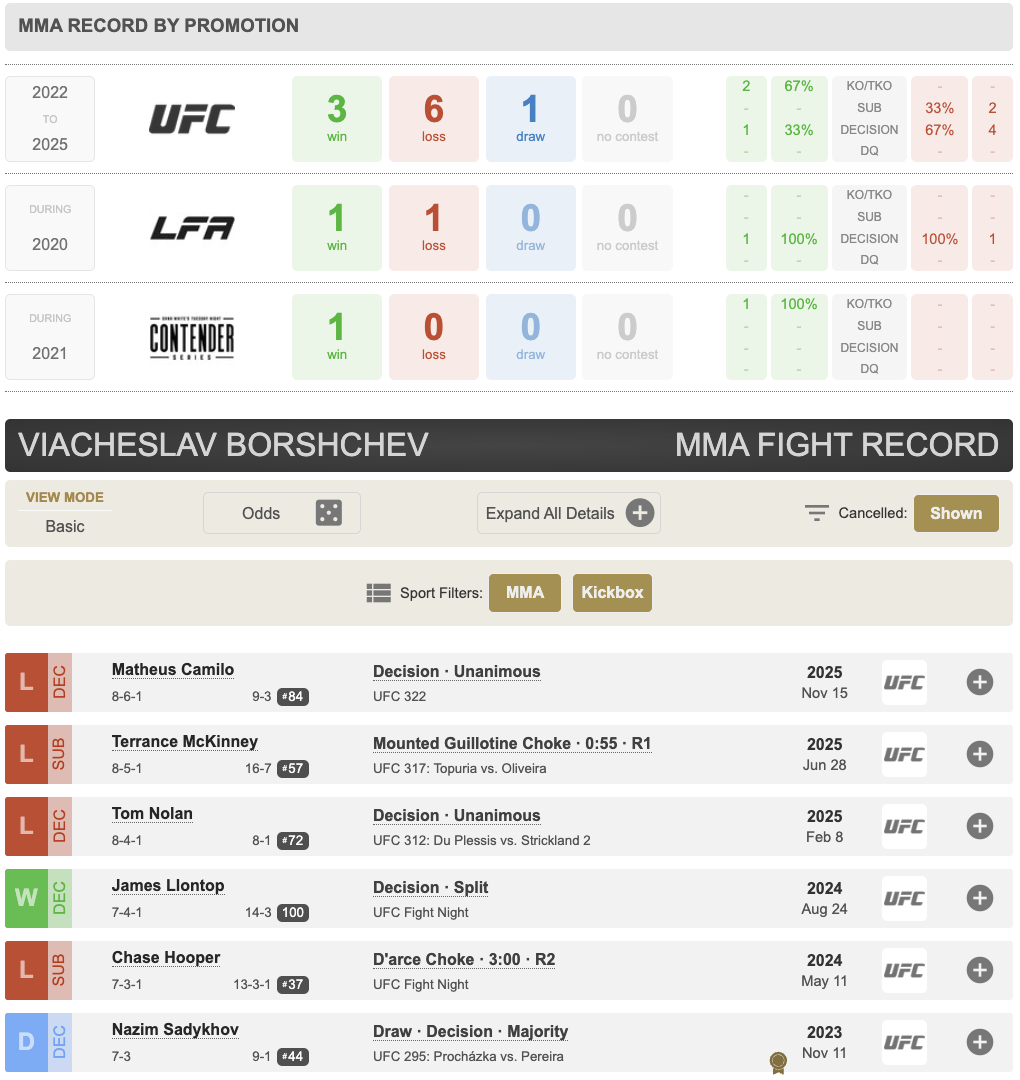This screenshot has height=1080, width=1020.
Task: Click the dice icon beside Odds
Action: [x=328, y=513]
